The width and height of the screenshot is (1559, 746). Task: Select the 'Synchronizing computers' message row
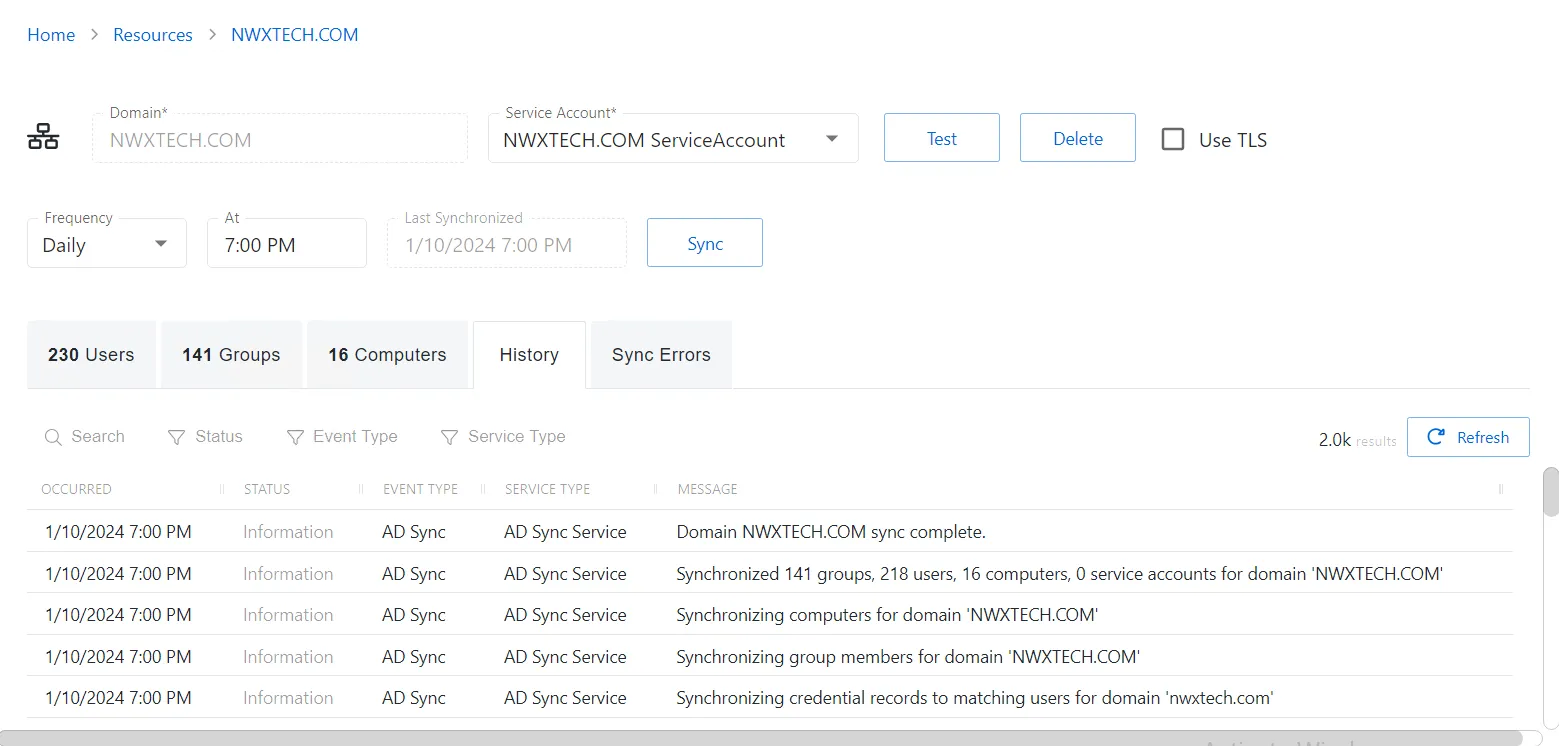770,615
